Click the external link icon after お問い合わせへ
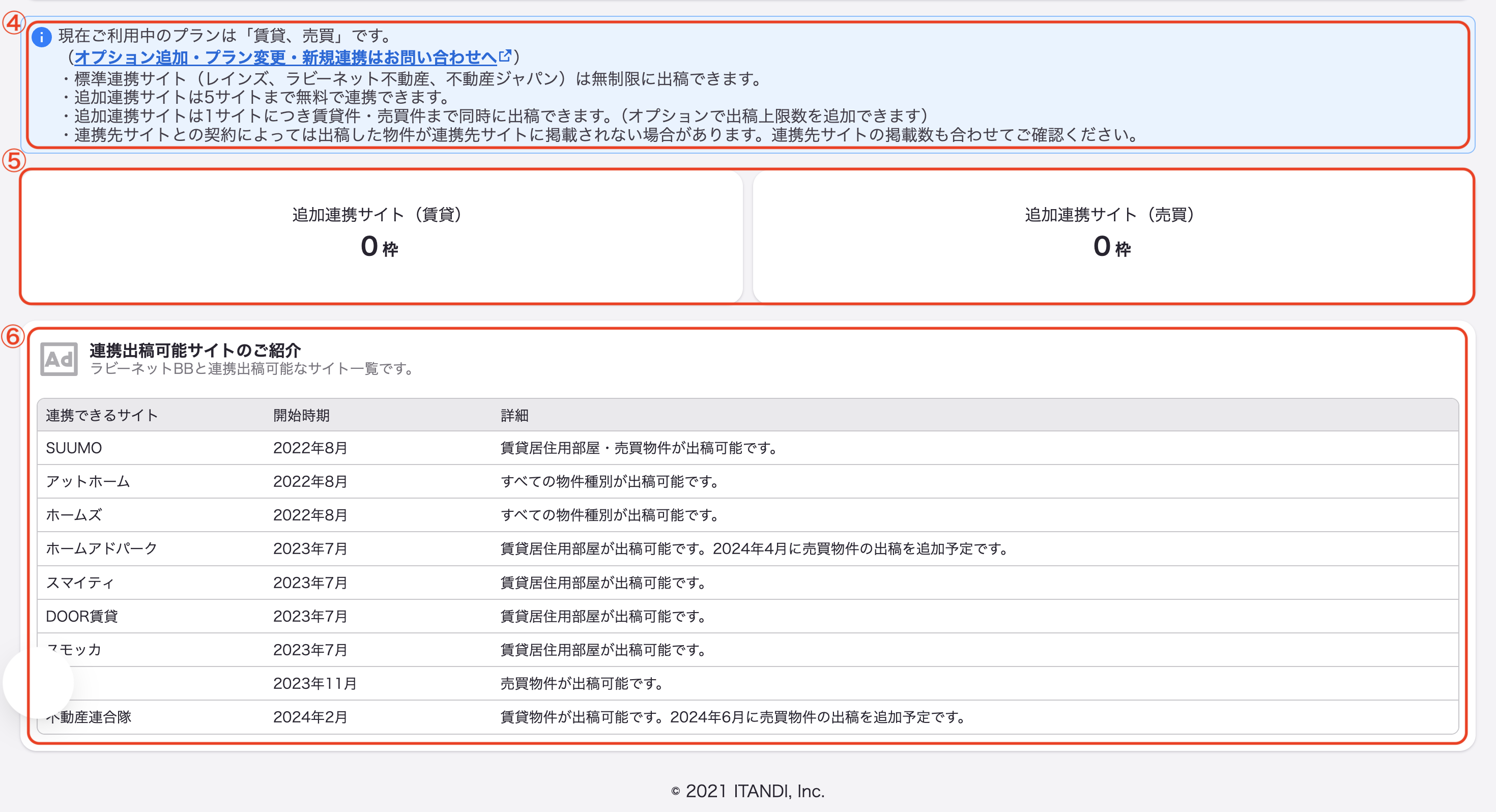The width and height of the screenshot is (1496, 812). 505,56
